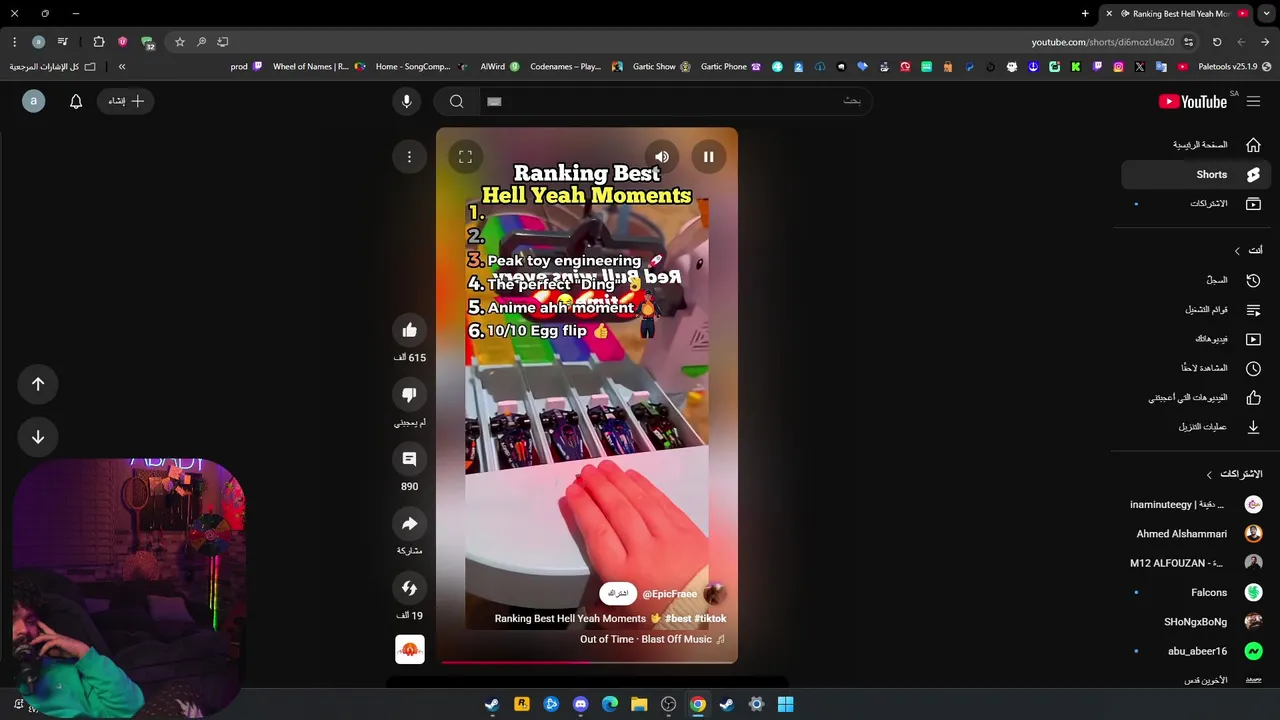Open the browser extensions puzzle icon
The width and height of the screenshot is (1280, 720).
pos(98,42)
